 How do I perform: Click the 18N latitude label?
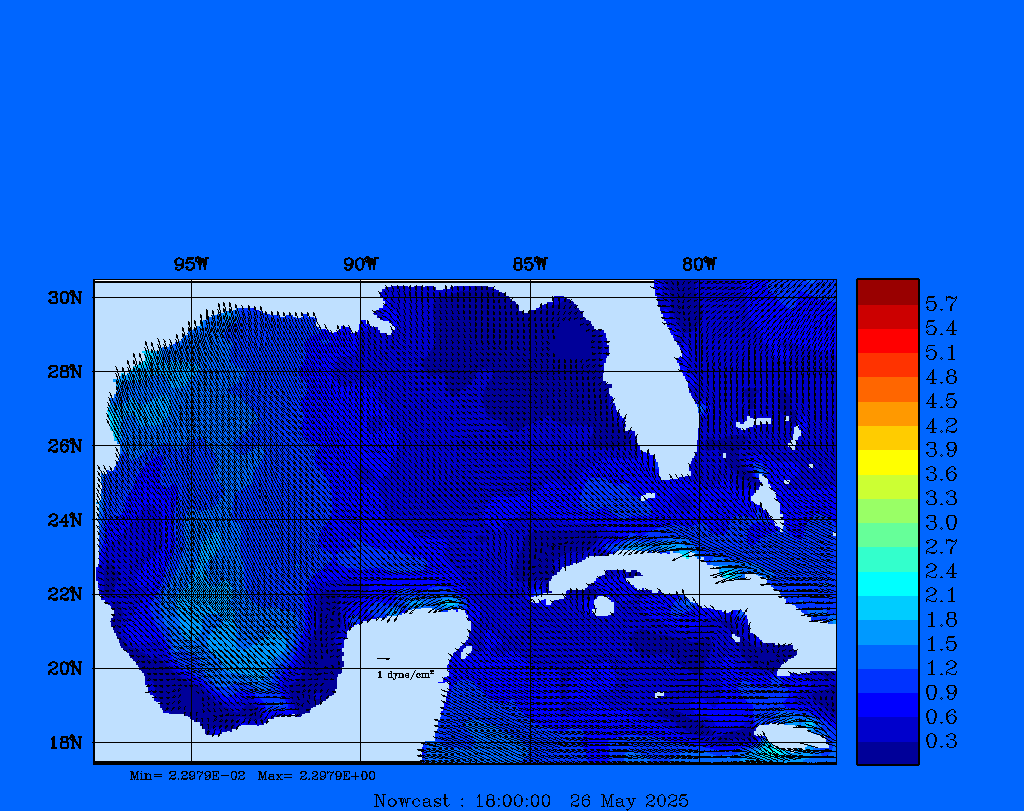click(x=64, y=742)
